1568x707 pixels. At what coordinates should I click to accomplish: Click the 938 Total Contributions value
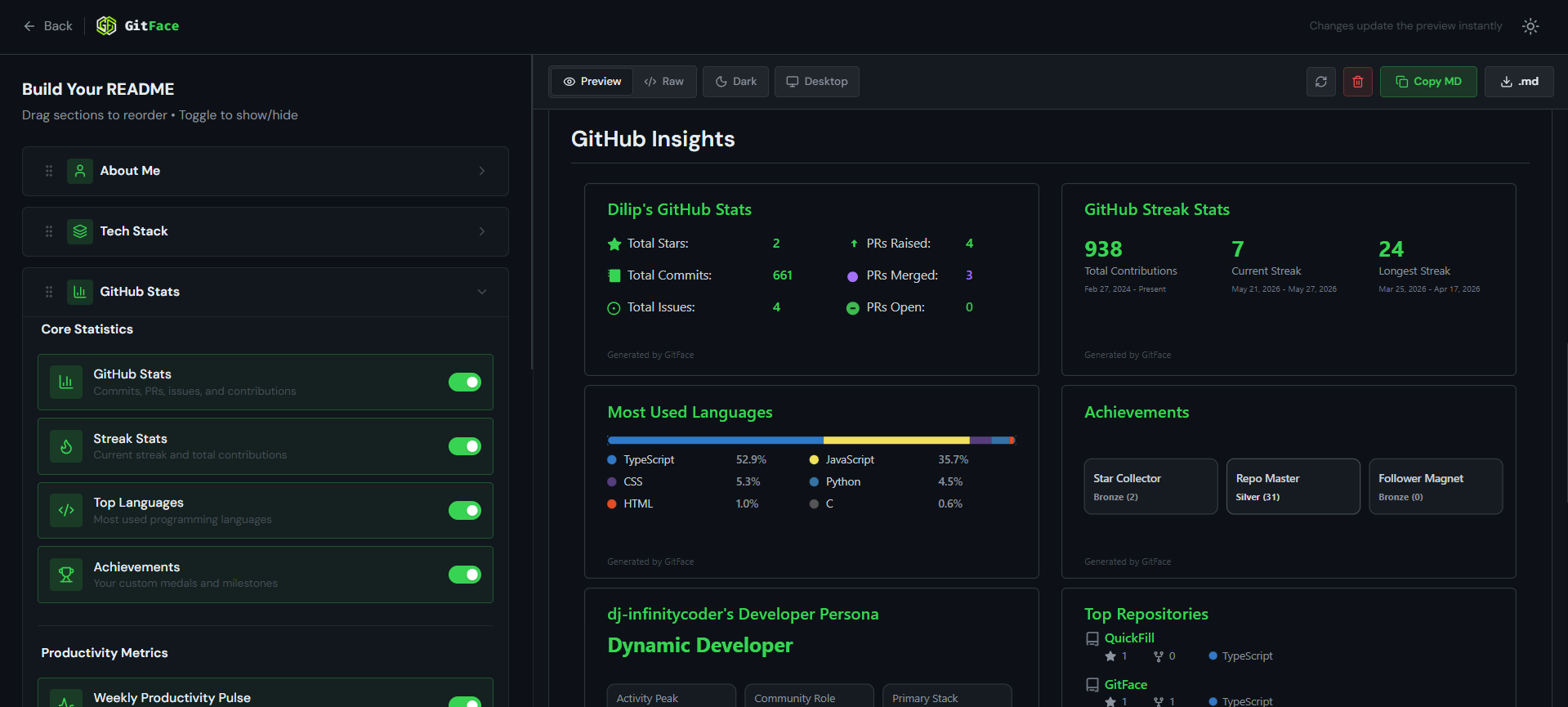coord(1103,249)
